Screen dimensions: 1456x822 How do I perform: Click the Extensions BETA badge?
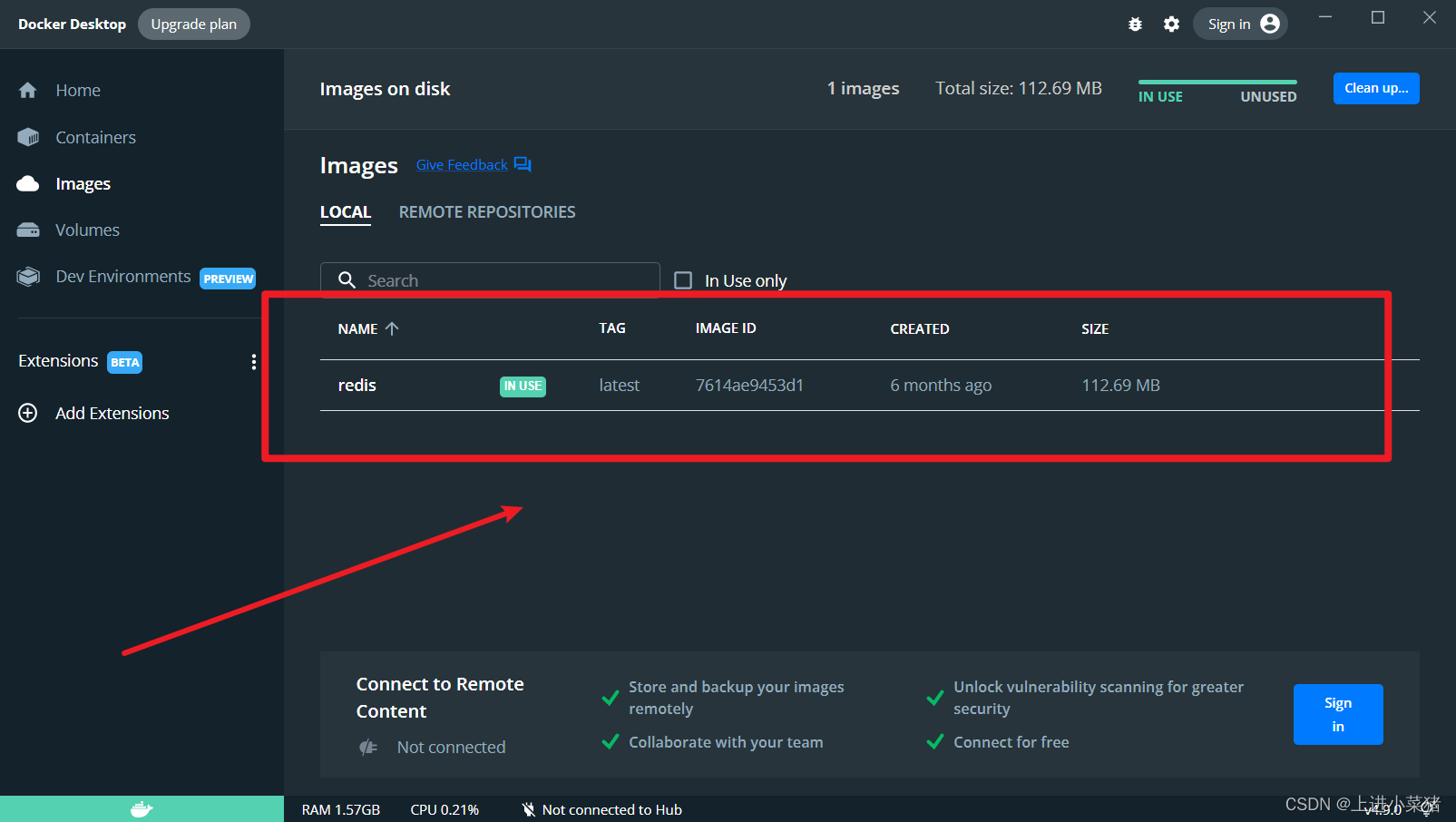click(124, 362)
